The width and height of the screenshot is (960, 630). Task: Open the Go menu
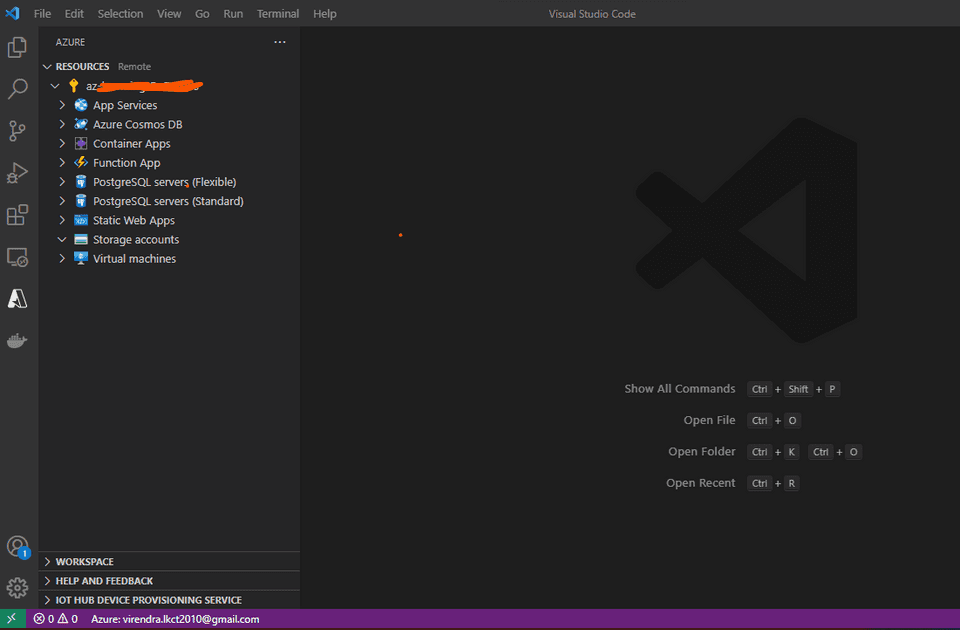point(202,13)
